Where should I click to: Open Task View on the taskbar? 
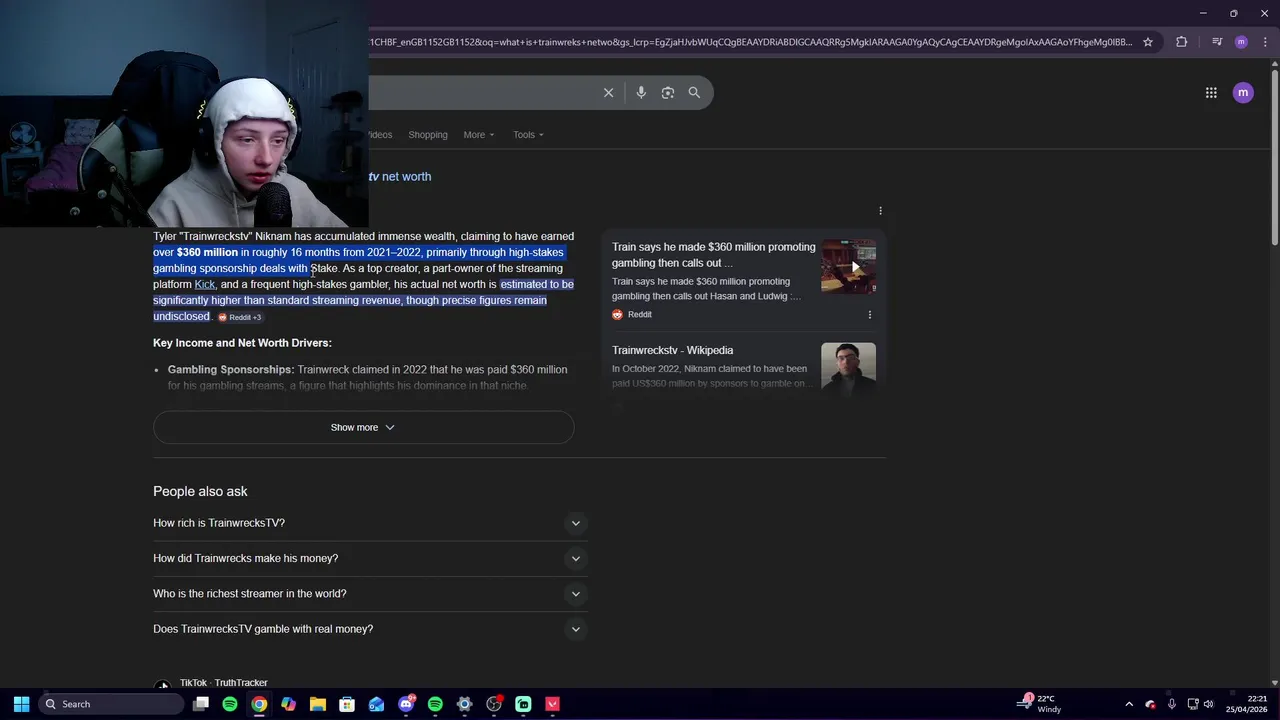pos(201,704)
